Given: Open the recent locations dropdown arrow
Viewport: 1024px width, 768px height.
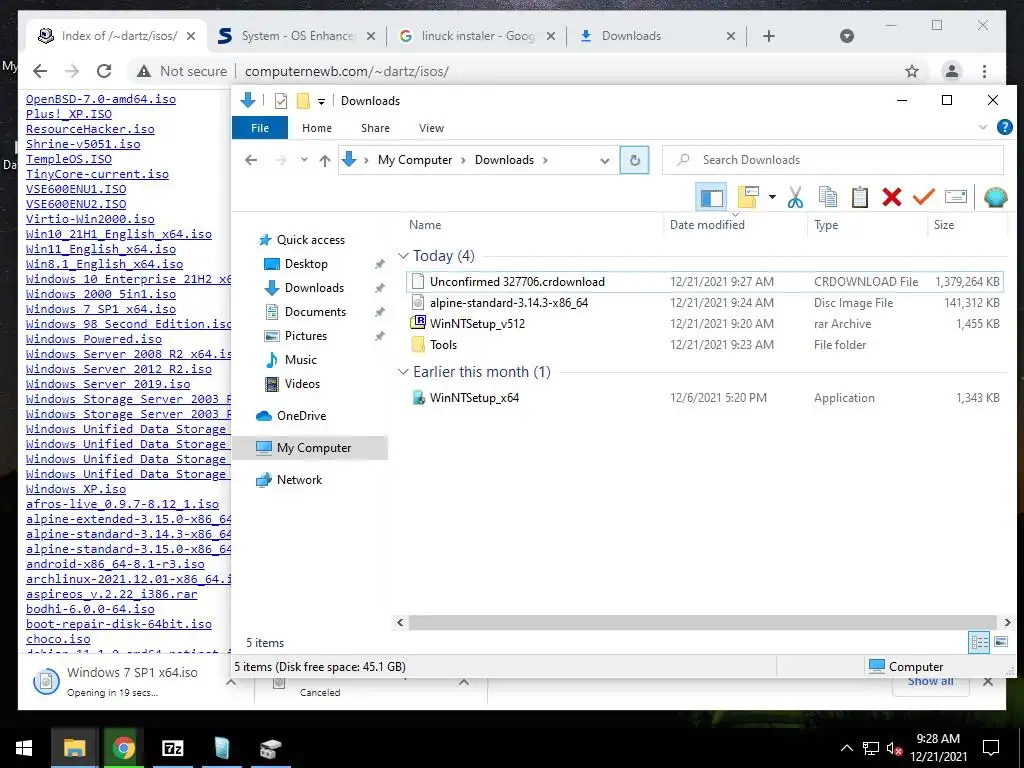Looking at the screenshot, I should click(x=304, y=160).
